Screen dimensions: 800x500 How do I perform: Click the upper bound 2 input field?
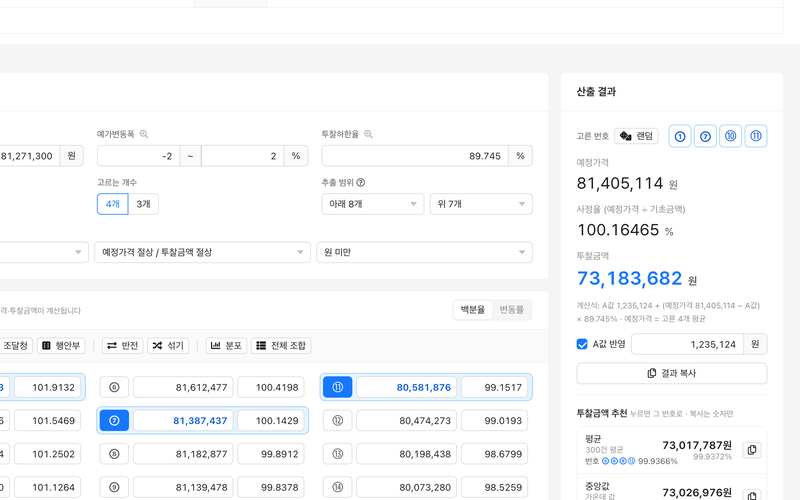tap(242, 156)
